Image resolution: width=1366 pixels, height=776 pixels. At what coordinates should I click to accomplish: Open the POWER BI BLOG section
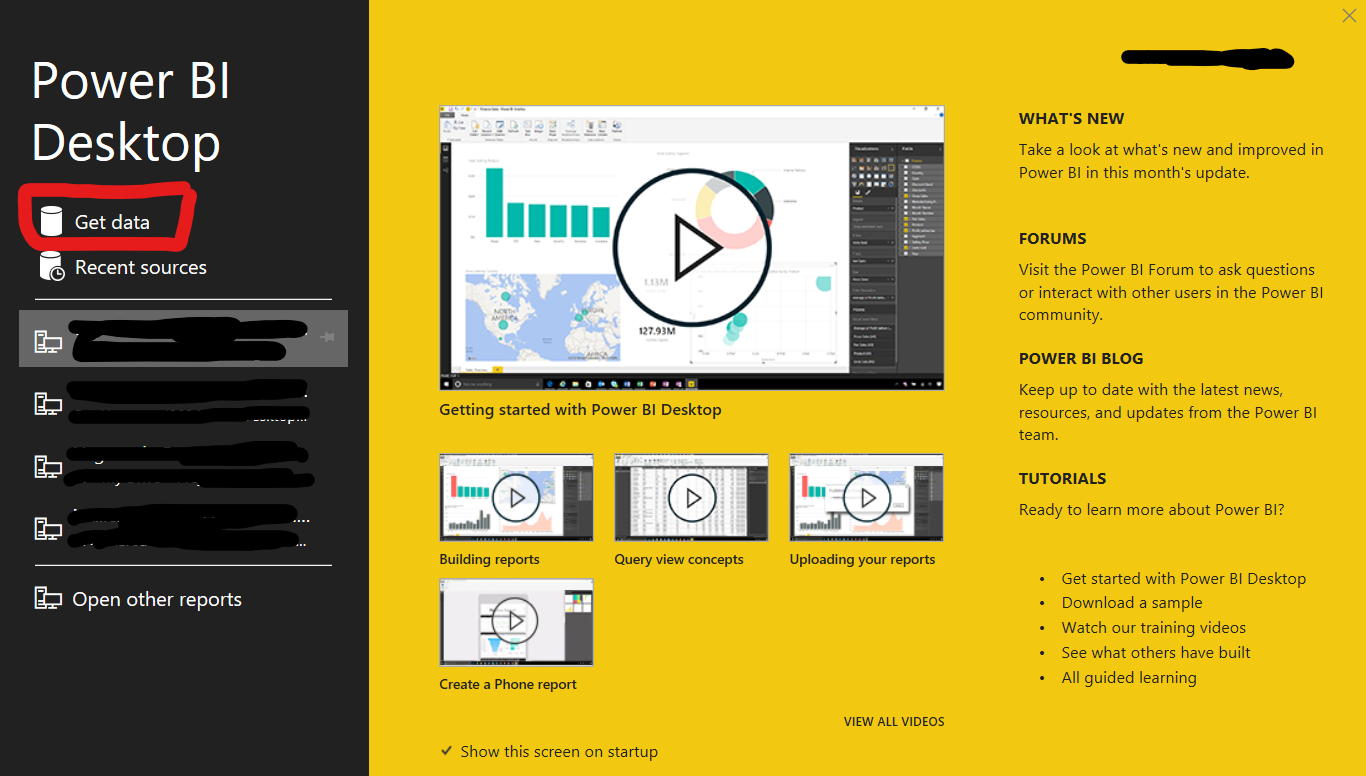(x=1081, y=359)
